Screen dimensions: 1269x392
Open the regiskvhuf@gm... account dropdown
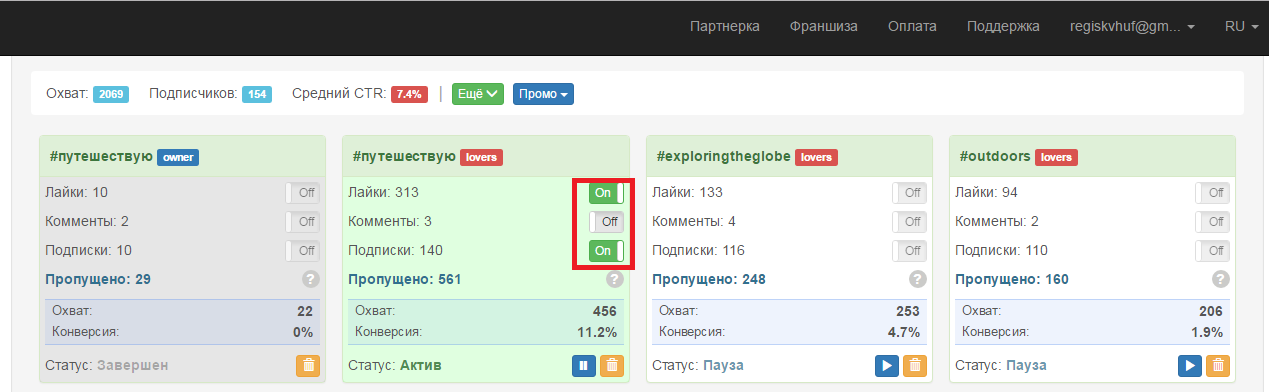click(1132, 27)
